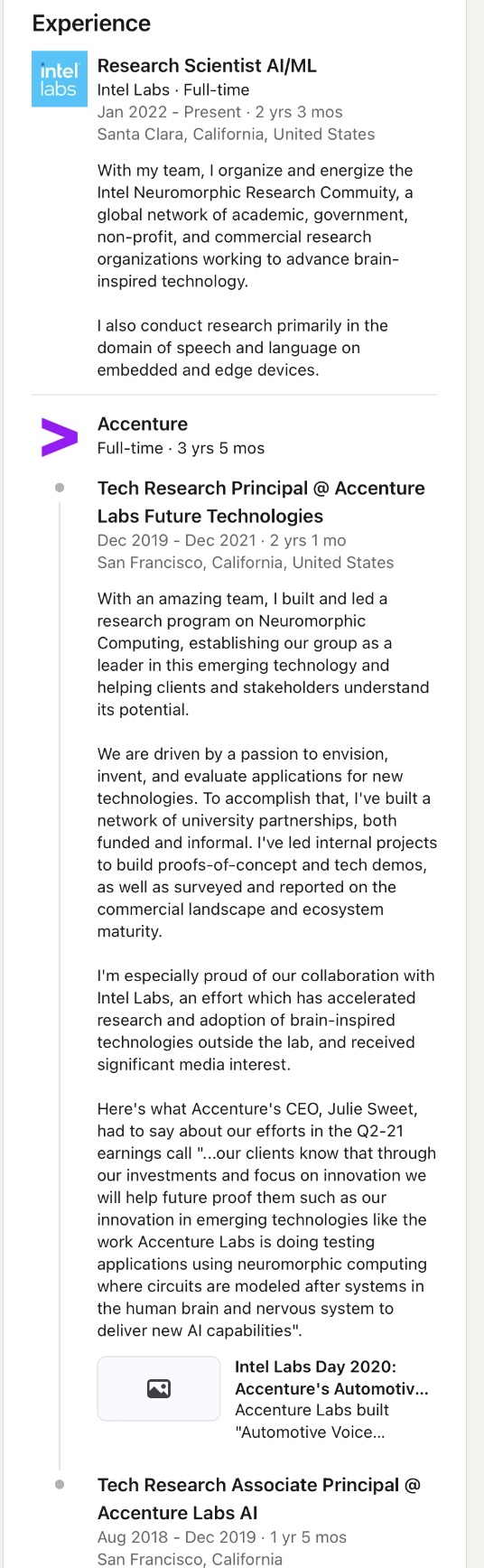Open the Intel Labs · Full-time company link
The height and width of the screenshot is (1568, 484).
pyautogui.click(x=173, y=89)
